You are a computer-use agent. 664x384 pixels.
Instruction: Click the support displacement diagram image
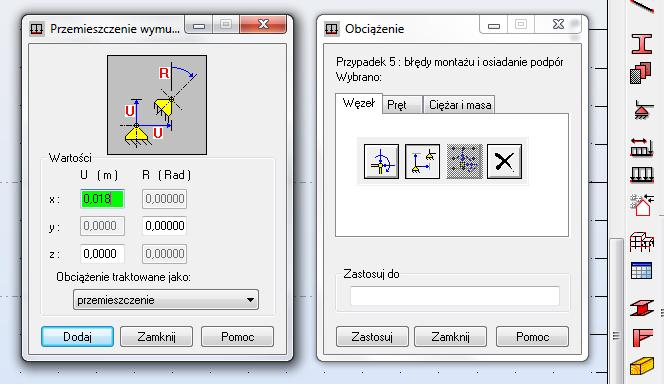(x=157, y=105)
